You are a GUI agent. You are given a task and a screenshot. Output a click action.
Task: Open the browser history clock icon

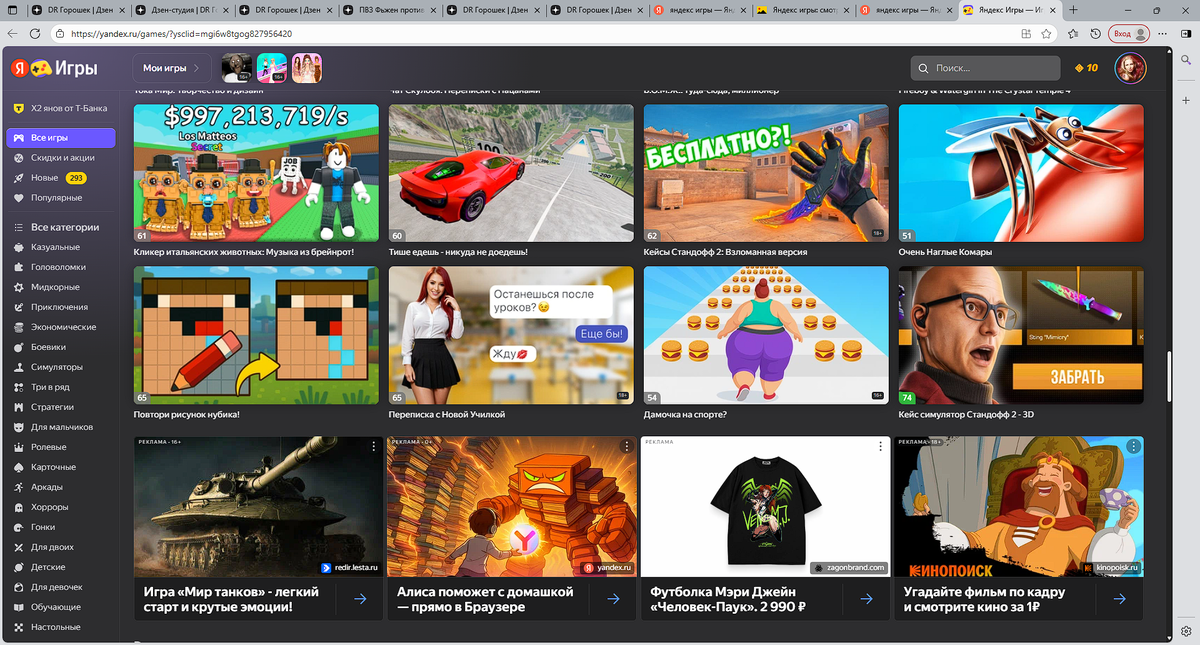pyautogui.click(x=1096, y=33)
